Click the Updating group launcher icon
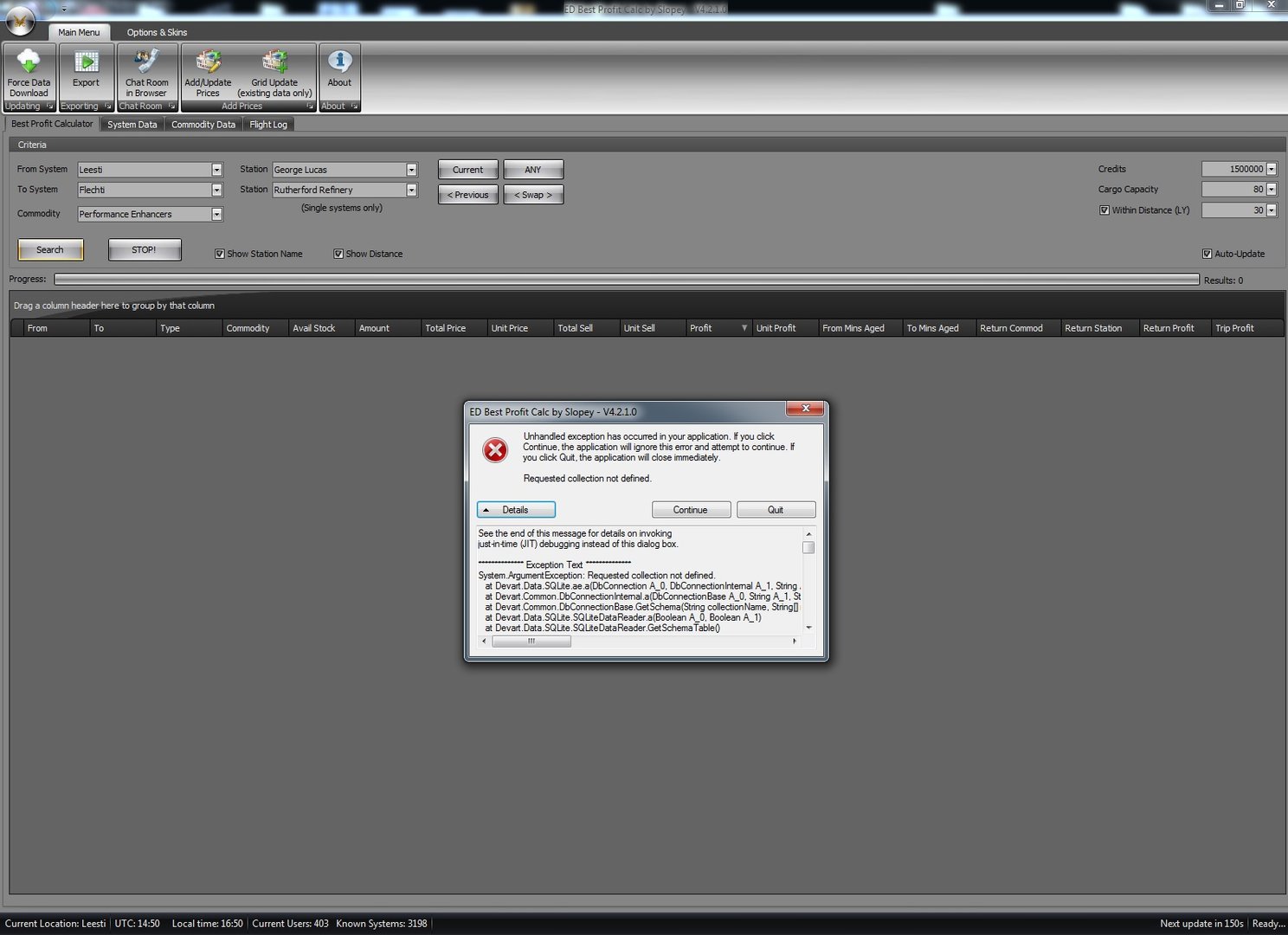The image size is (1288, 935). (x=49, y=106)
